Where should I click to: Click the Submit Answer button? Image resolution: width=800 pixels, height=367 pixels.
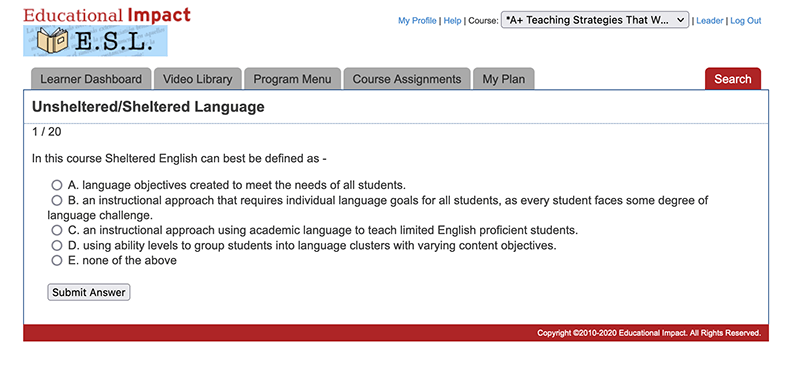tap(89, 292)
